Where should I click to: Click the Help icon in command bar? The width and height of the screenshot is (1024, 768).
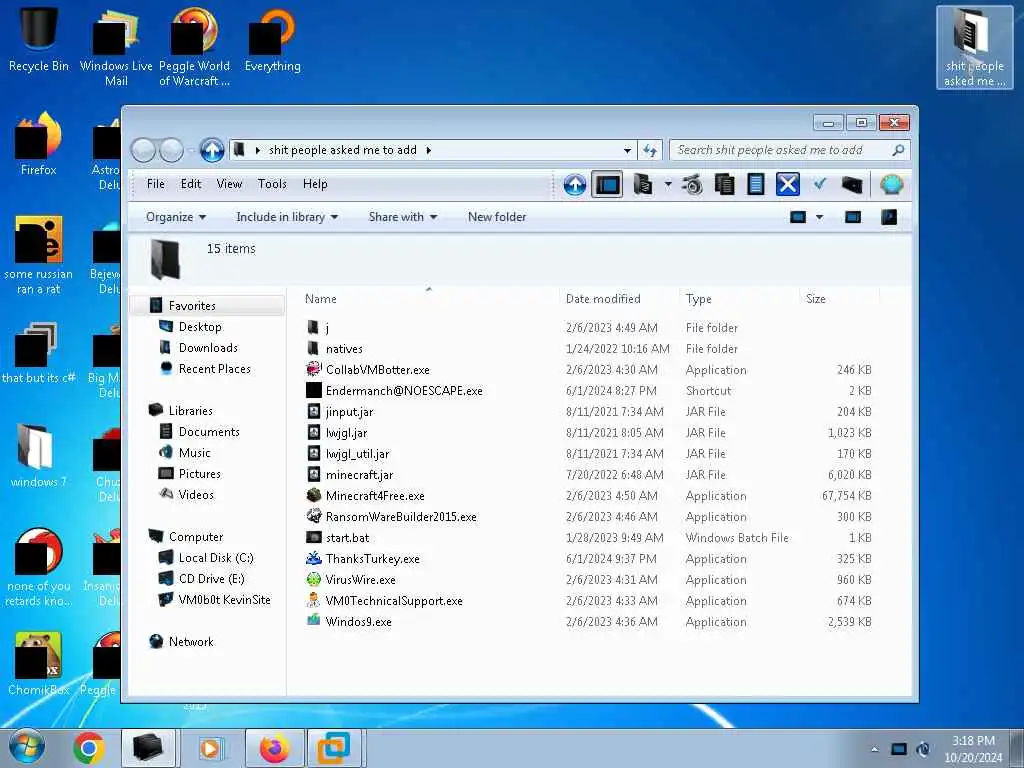click(x=889, y=217)
